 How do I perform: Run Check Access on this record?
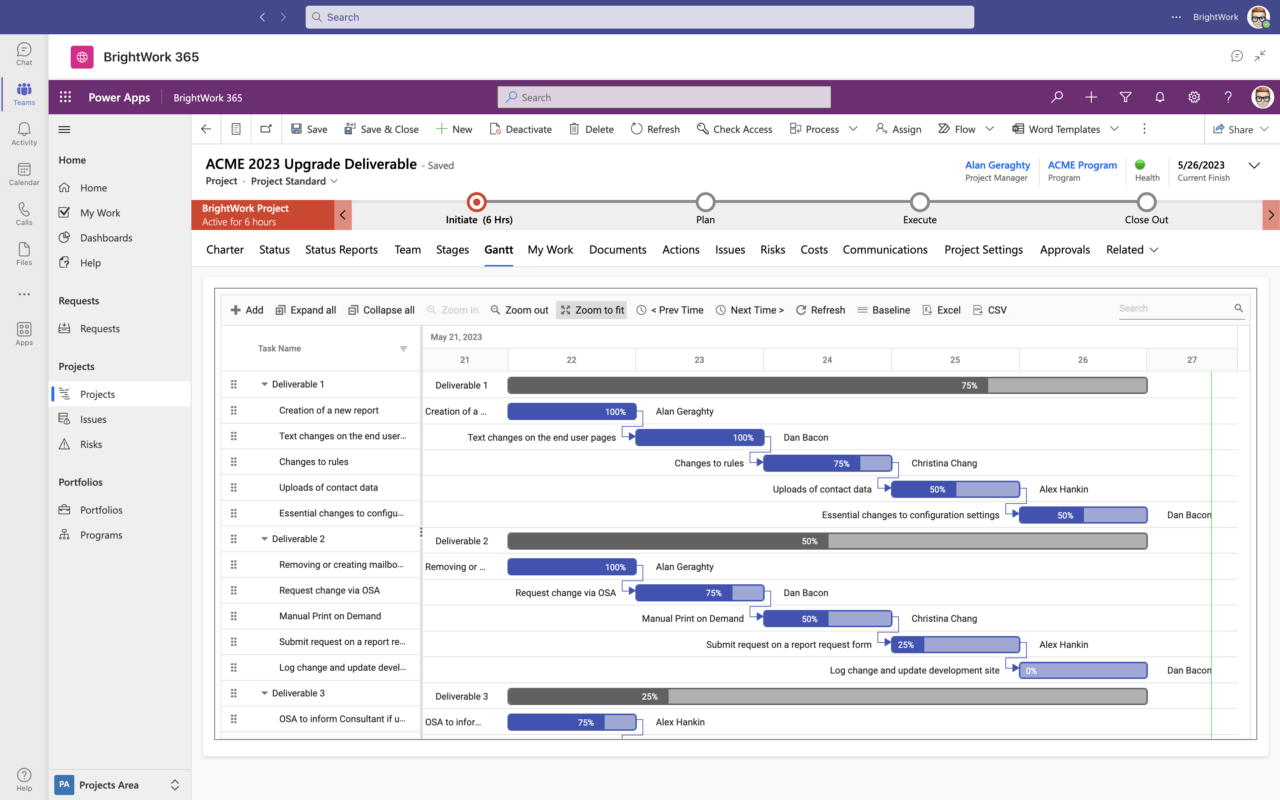point(734,128)
